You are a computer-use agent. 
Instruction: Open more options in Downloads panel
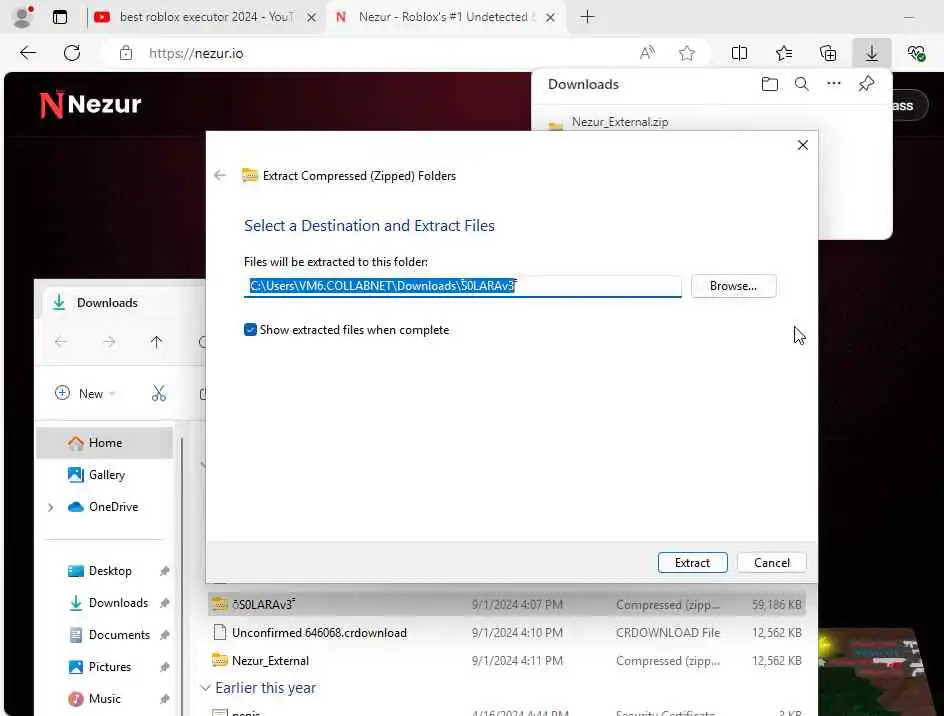pos(834,84)
